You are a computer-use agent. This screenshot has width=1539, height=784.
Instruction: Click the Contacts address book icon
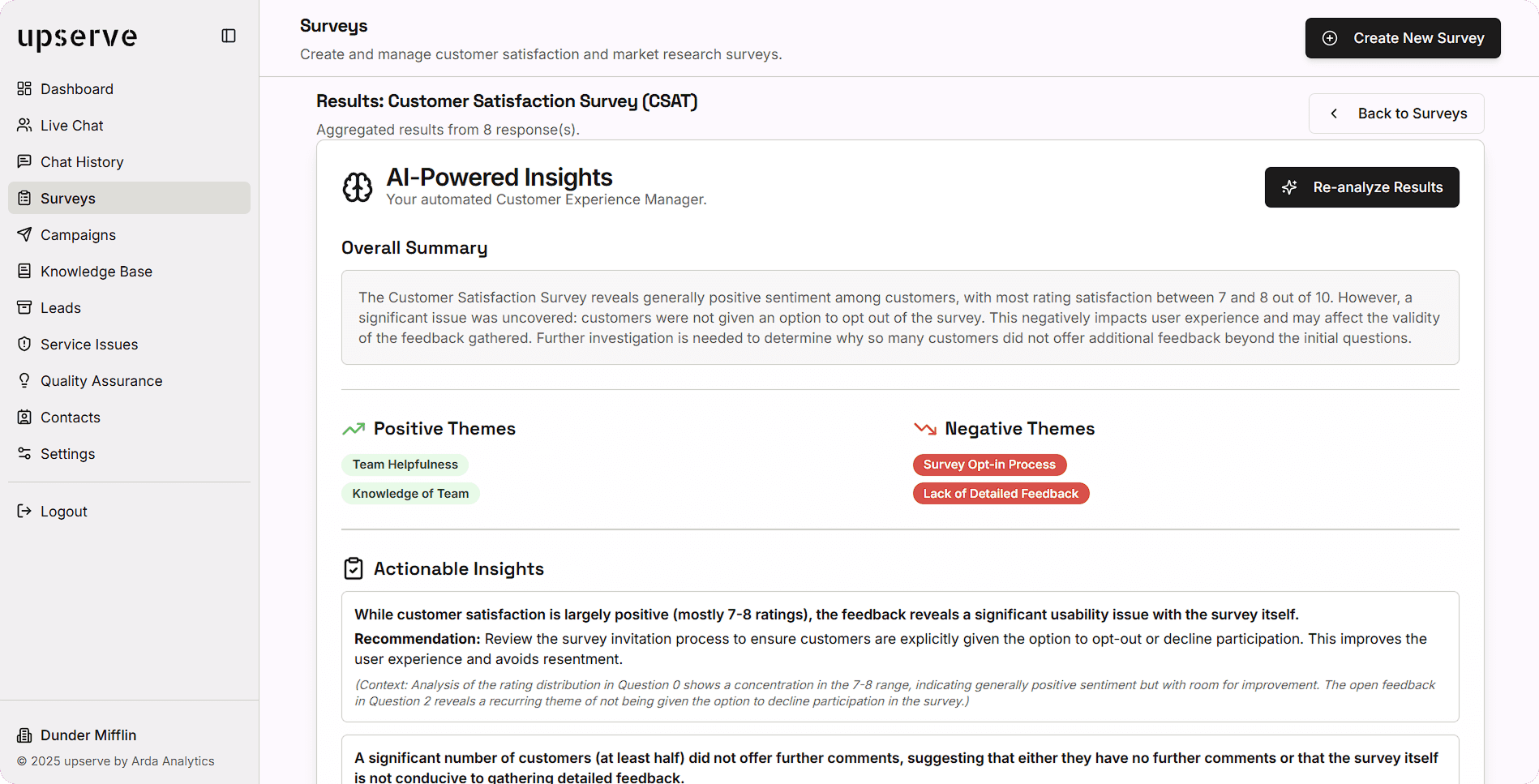24,417
